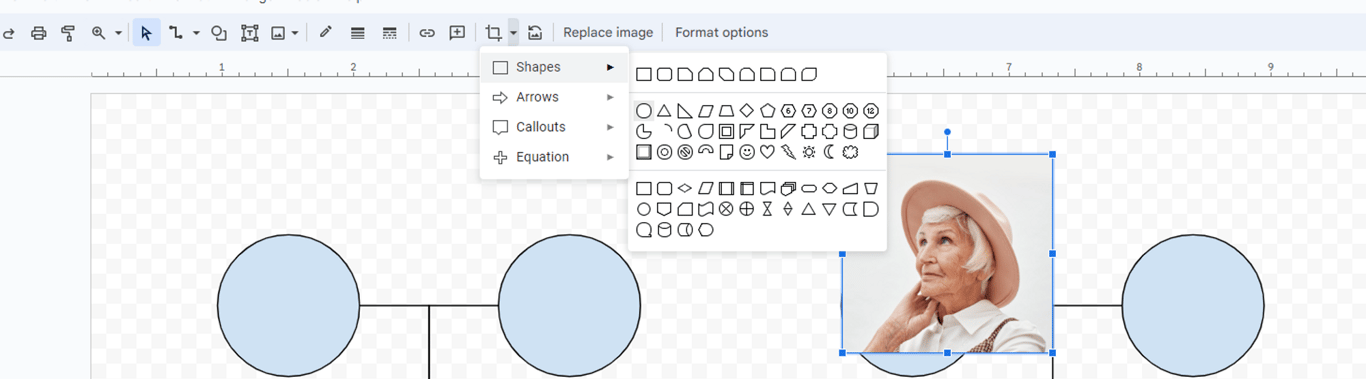This screenshot has height=379, width=1366.
Task: Click the Add comment icon
Action: [457, 33]
